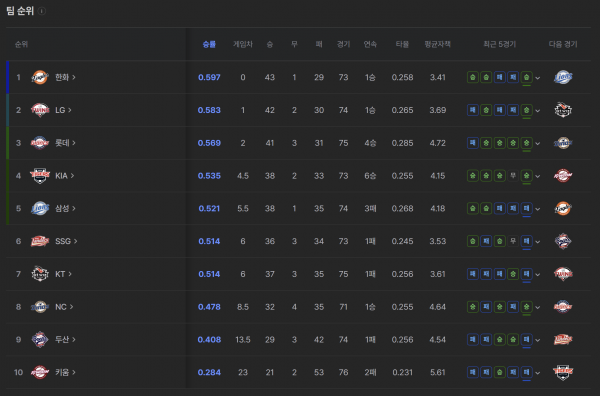This screenshot has width=600, height=396.
Task: Click the LG Twins team logo
Action: coord(40,110)
